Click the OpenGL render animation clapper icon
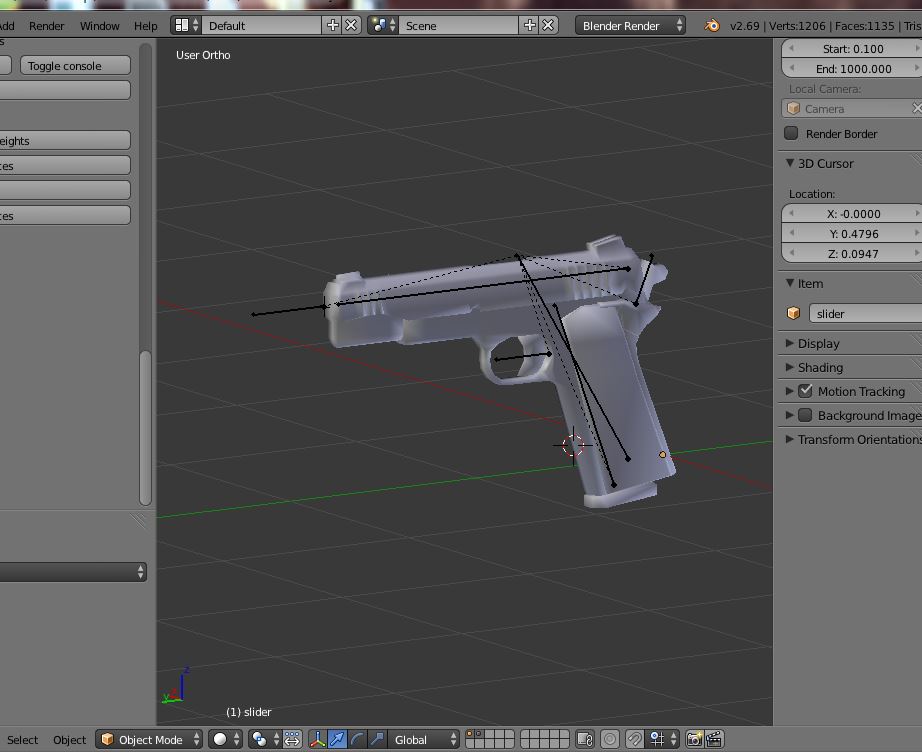The image size is (922, 752). coord(714,740)
